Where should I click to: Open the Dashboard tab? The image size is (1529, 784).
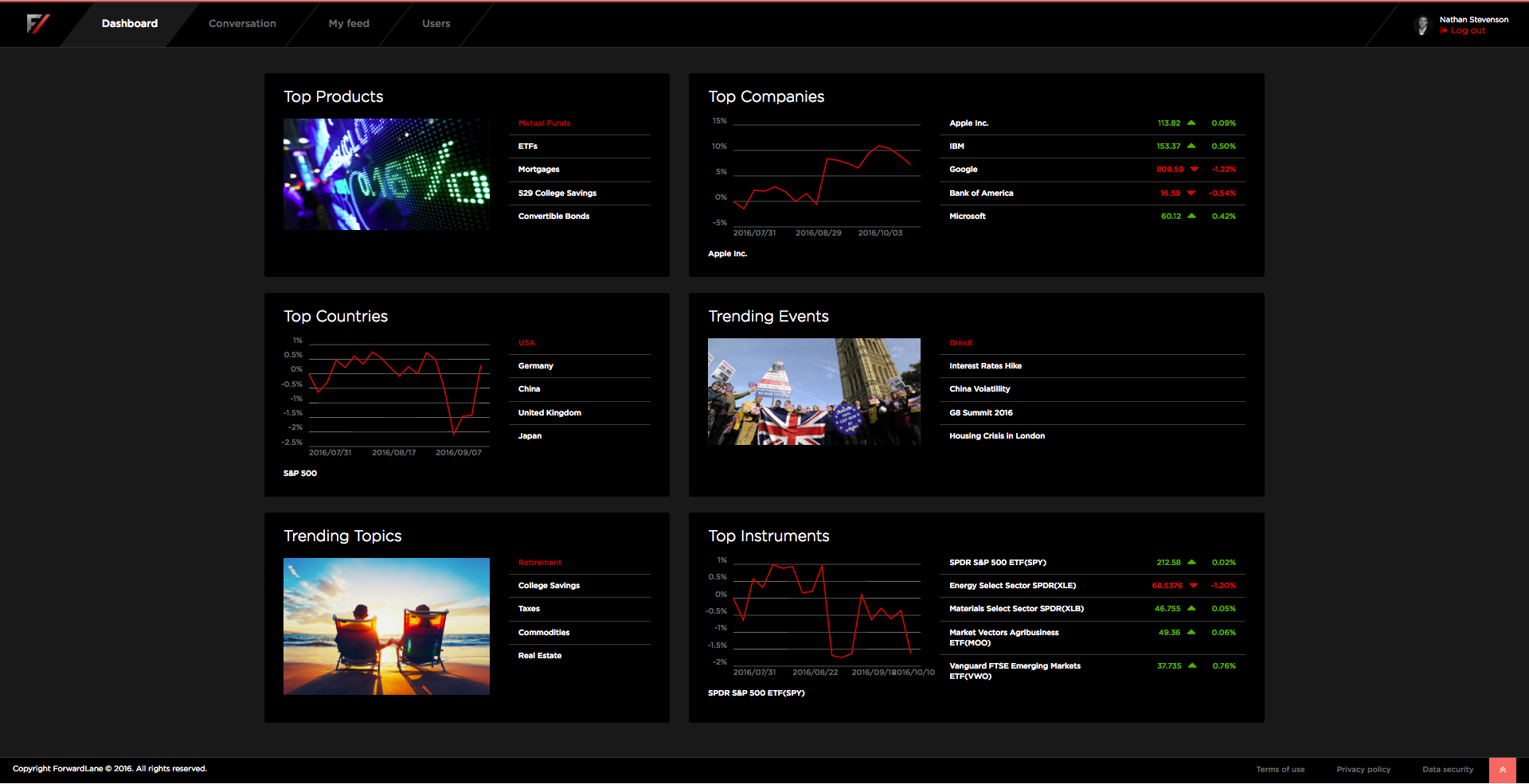[x=130, y=24]
